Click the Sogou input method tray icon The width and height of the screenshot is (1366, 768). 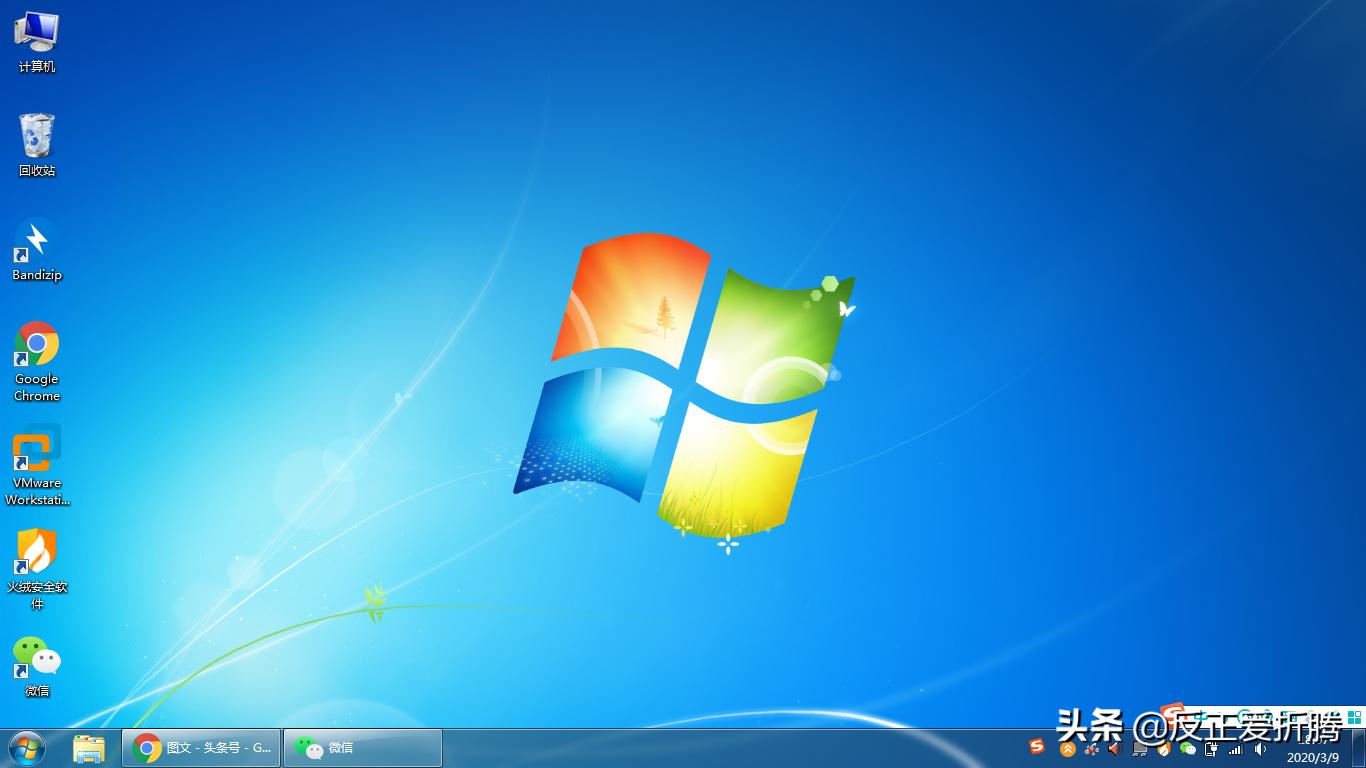click(x=1035, y=748)
